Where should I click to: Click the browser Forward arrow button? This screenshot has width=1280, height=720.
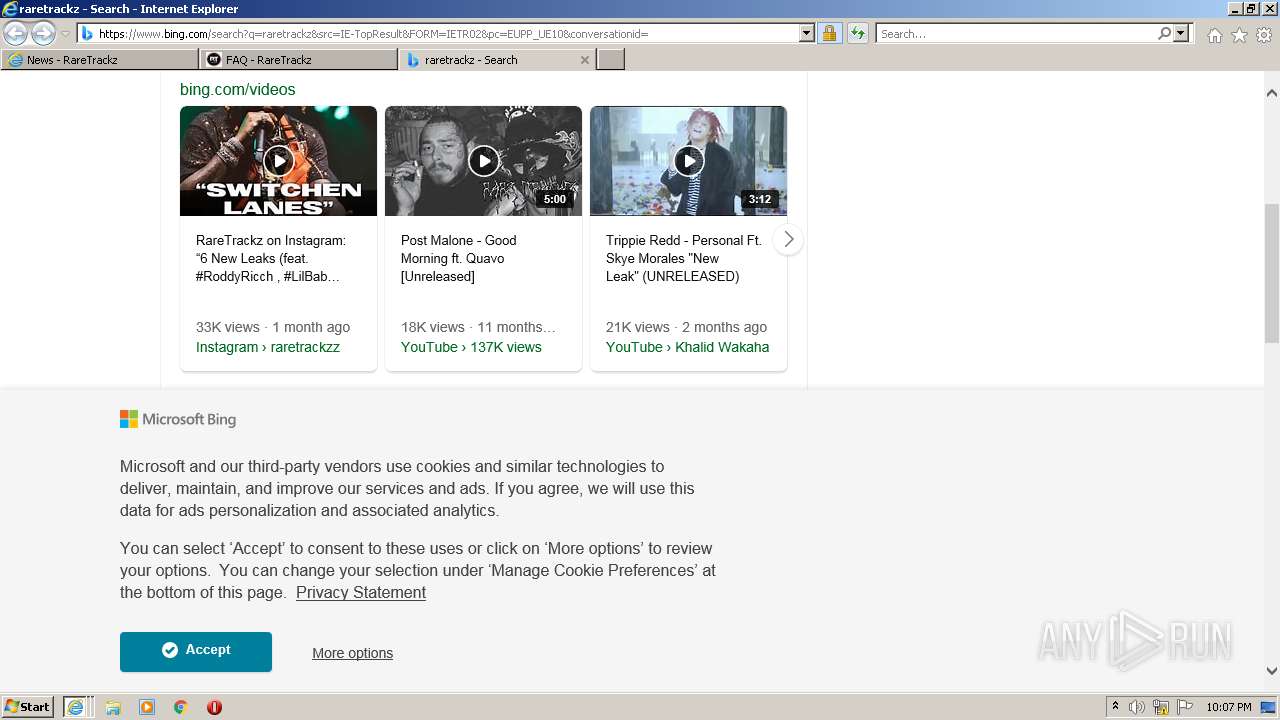pos(43,33)
